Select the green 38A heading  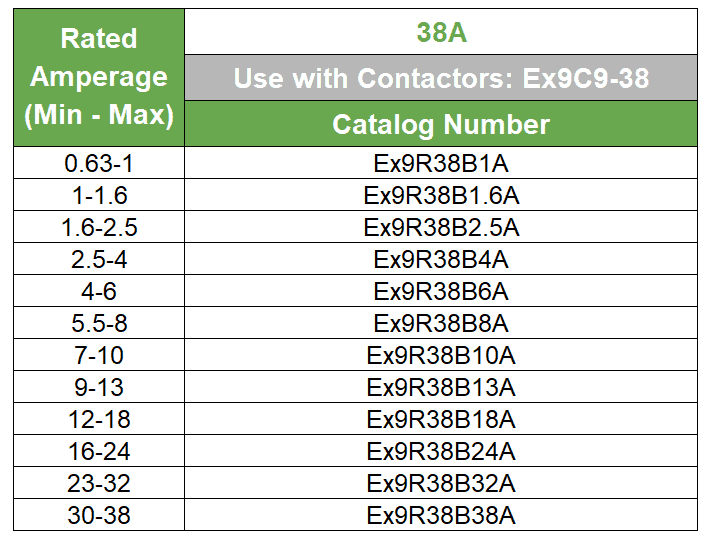coord(441,33)
